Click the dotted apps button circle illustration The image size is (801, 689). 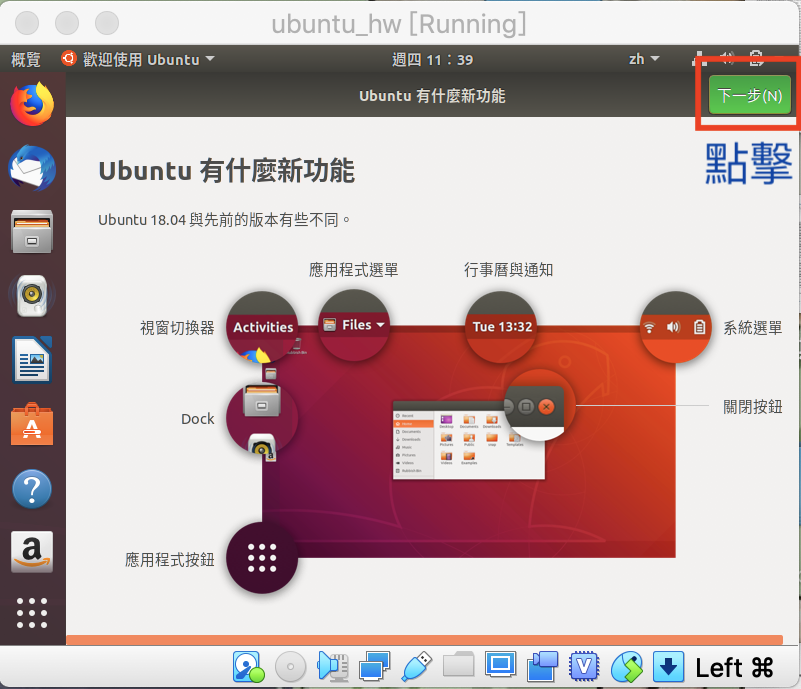pos(262,558)
